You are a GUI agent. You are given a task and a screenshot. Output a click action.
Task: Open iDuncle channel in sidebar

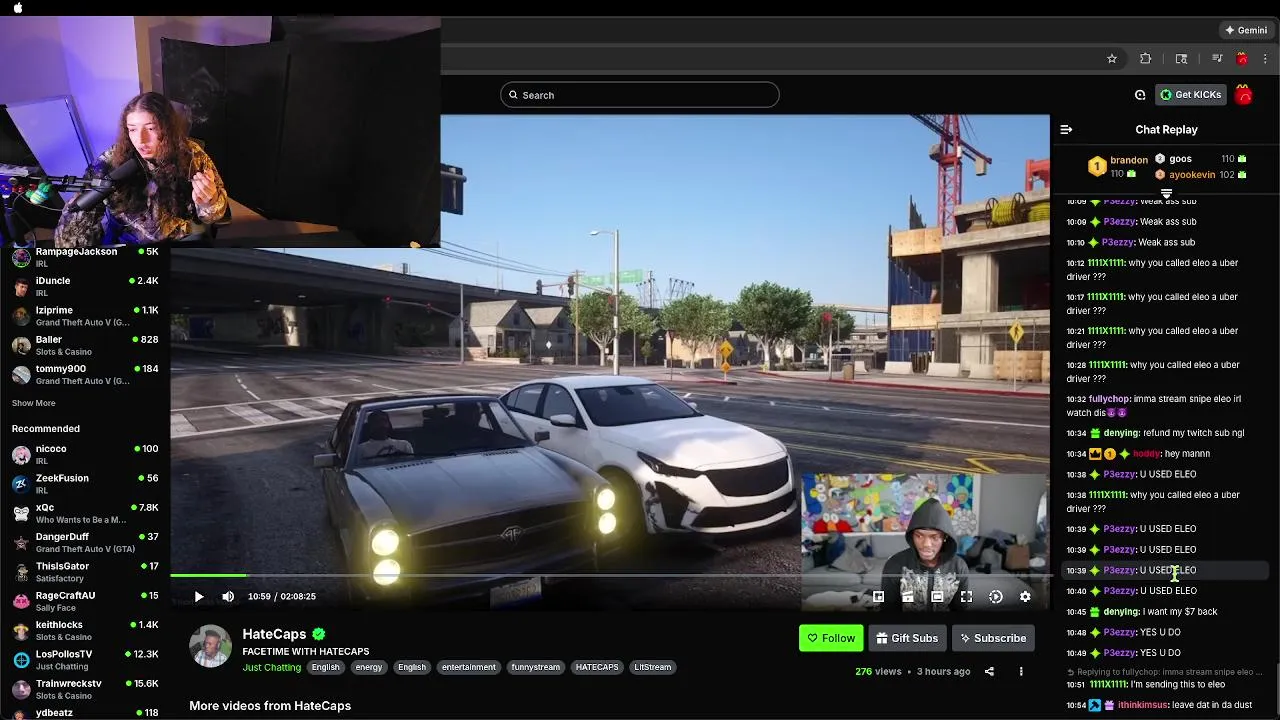click(x=85, y=286)
